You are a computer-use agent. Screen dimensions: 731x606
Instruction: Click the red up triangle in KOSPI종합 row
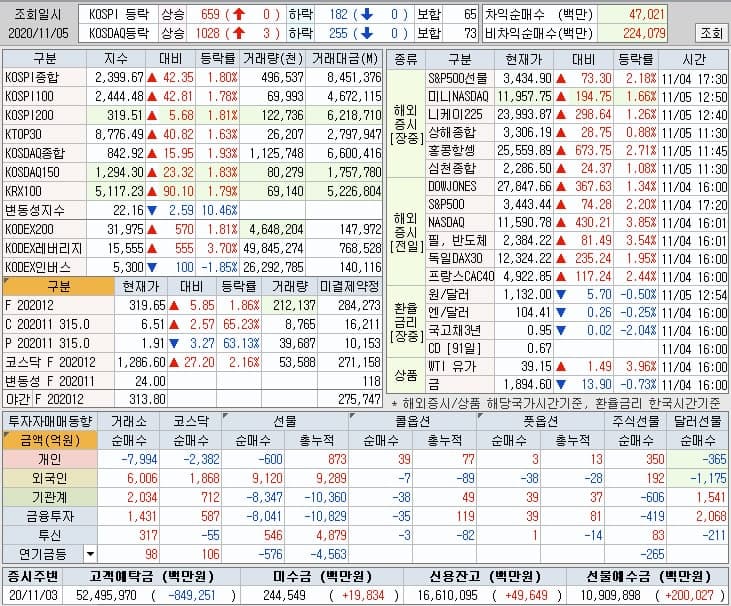coord(152,77)
